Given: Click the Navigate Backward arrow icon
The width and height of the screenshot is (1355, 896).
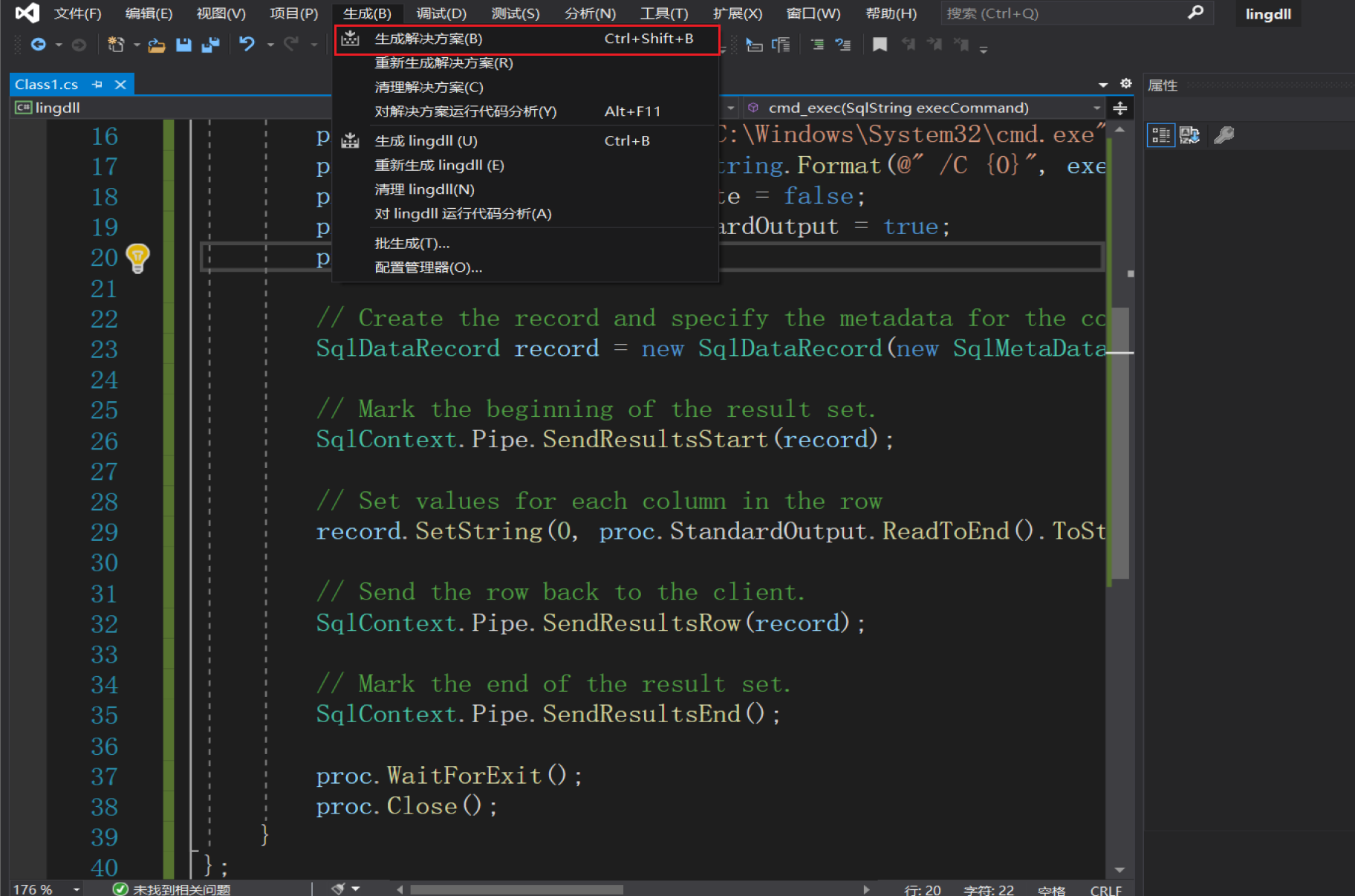Looking at the screenshot, I should [x=38, y=45].
